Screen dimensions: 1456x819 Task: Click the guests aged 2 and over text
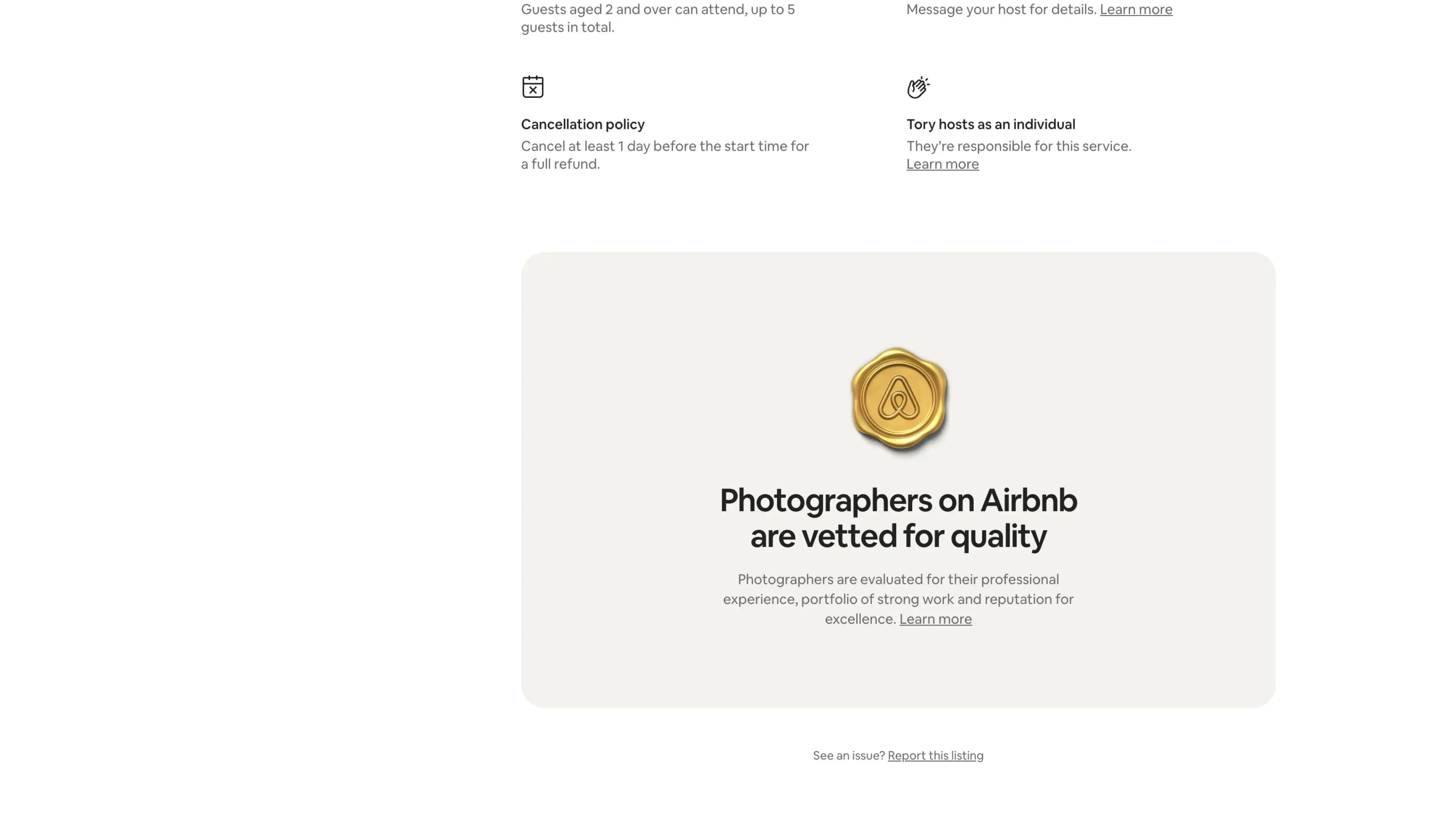657,9
